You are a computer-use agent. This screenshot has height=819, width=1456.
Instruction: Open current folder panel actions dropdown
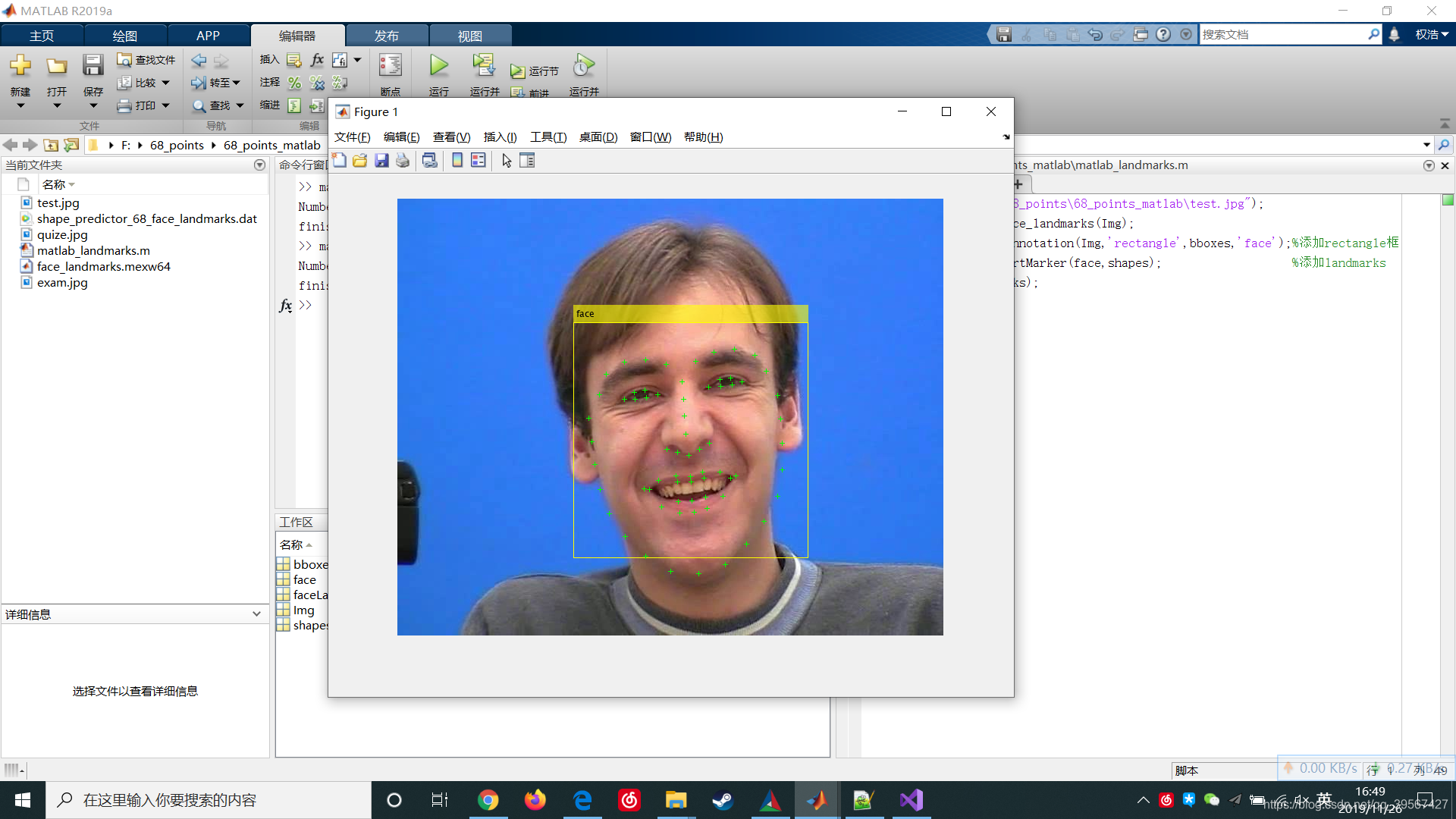click(259, 165)
